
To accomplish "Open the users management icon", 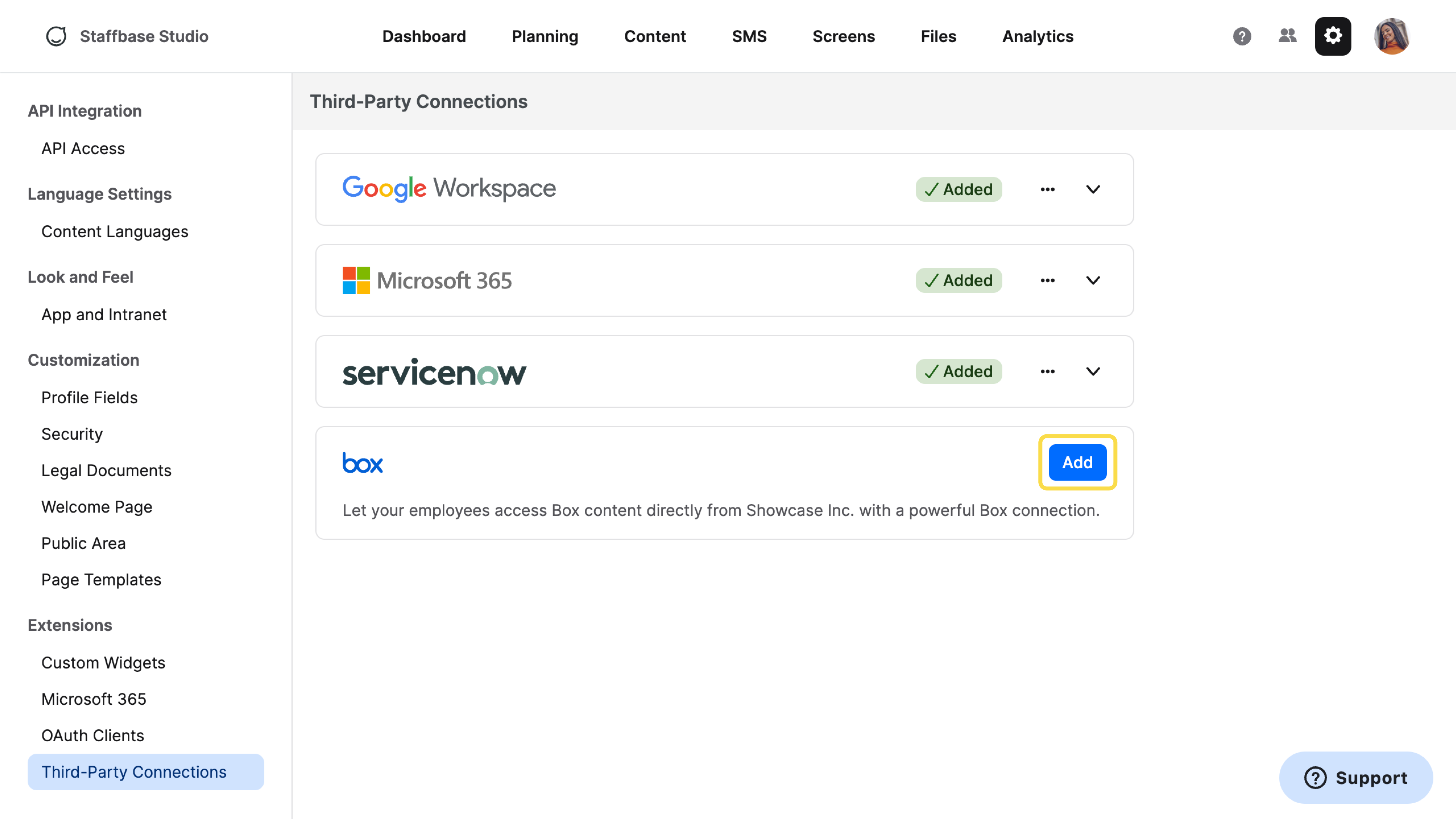I will [x=1287, y=36].
